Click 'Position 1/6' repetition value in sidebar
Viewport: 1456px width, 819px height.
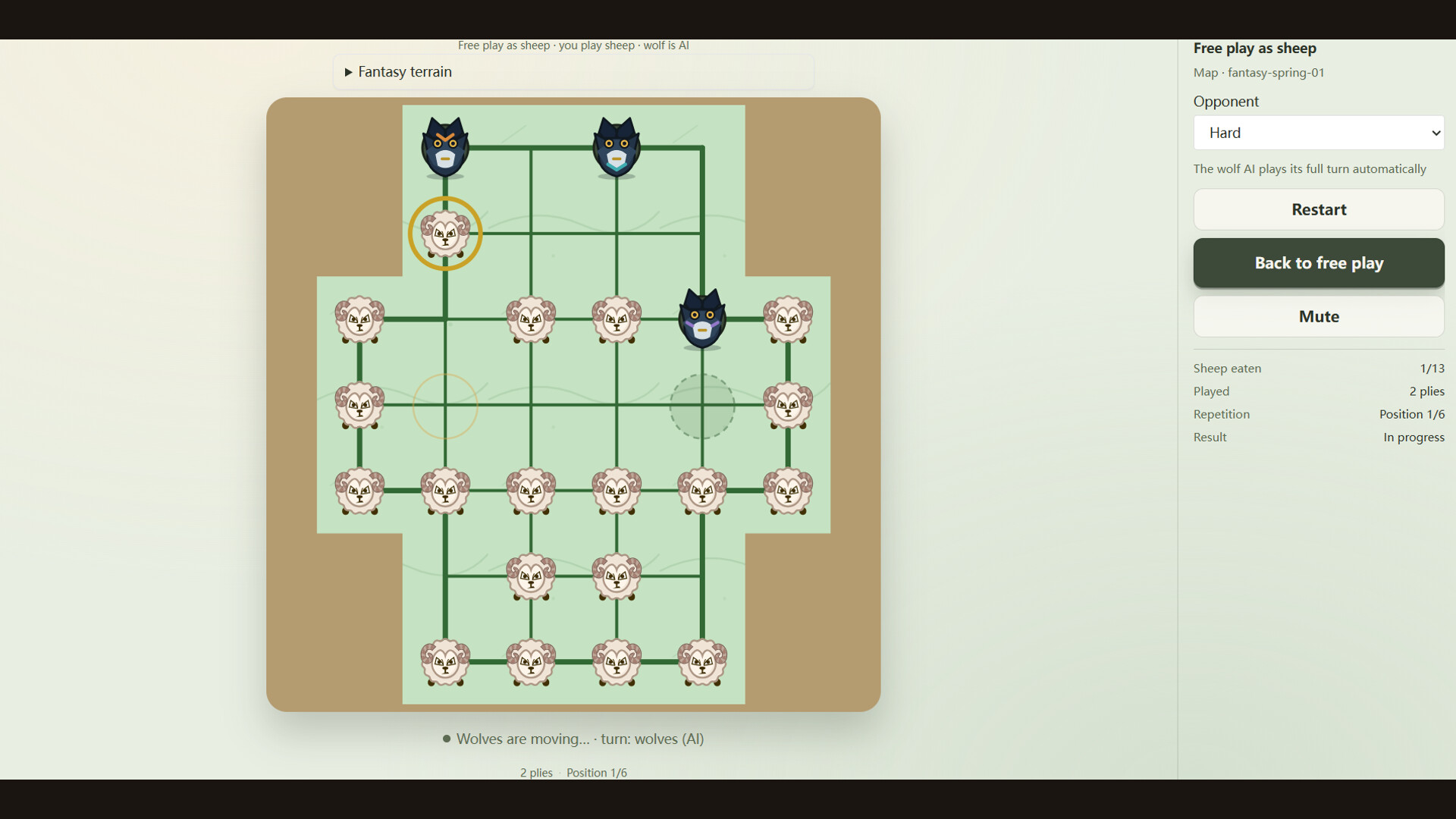pos(1411,414)
